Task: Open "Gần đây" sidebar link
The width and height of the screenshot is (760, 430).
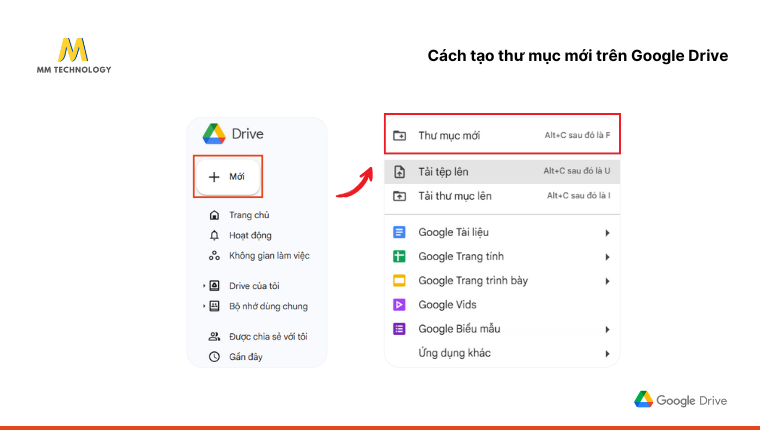Action: tap(246, 356)
